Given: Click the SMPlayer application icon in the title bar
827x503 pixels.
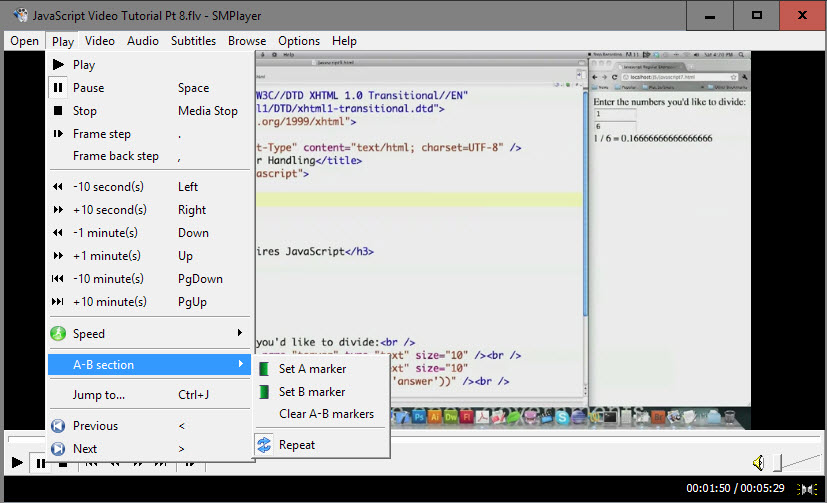Looking at the screenshot, I should (x=21, y=15).
